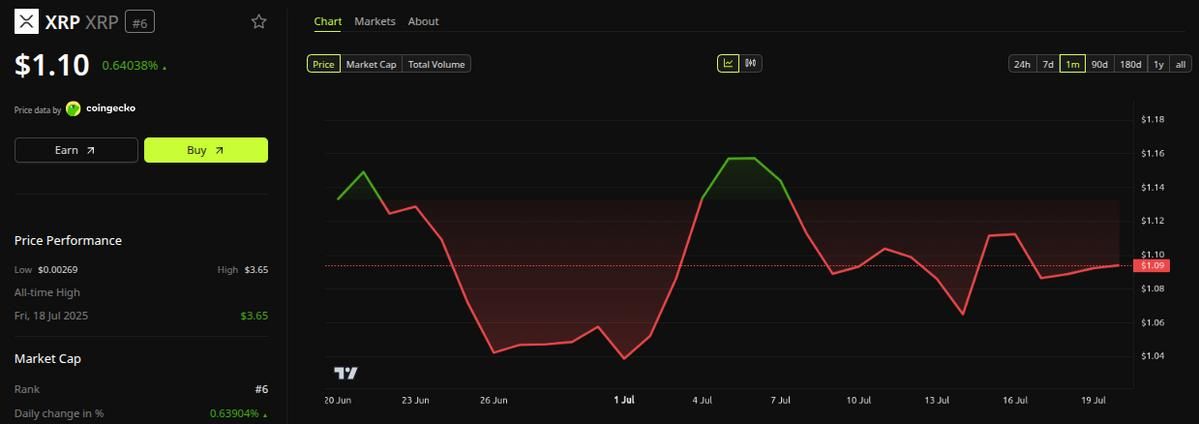1199x424 pixels.
Task: Click the Earn button
Action: coord(76,150)
